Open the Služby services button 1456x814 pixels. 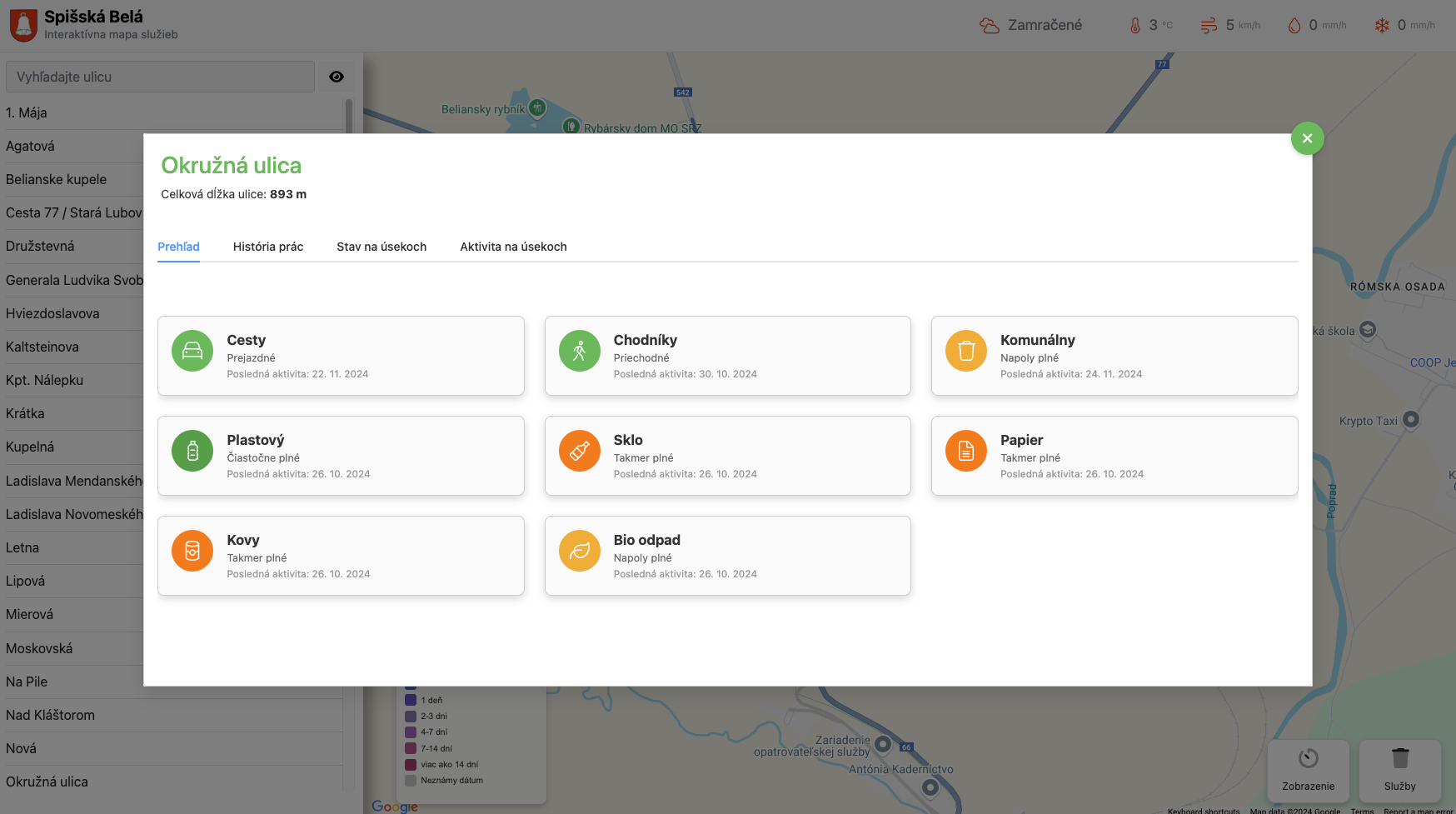(1400, 771)
